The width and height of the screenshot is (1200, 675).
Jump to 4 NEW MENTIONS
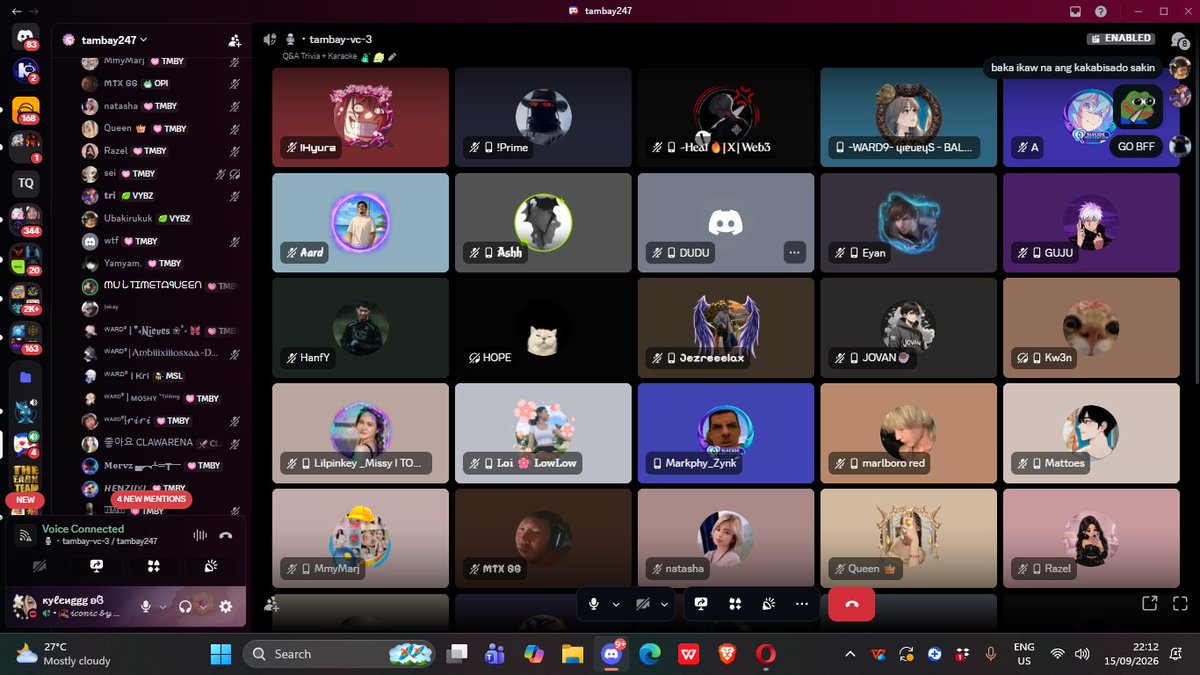click(152, 498)
